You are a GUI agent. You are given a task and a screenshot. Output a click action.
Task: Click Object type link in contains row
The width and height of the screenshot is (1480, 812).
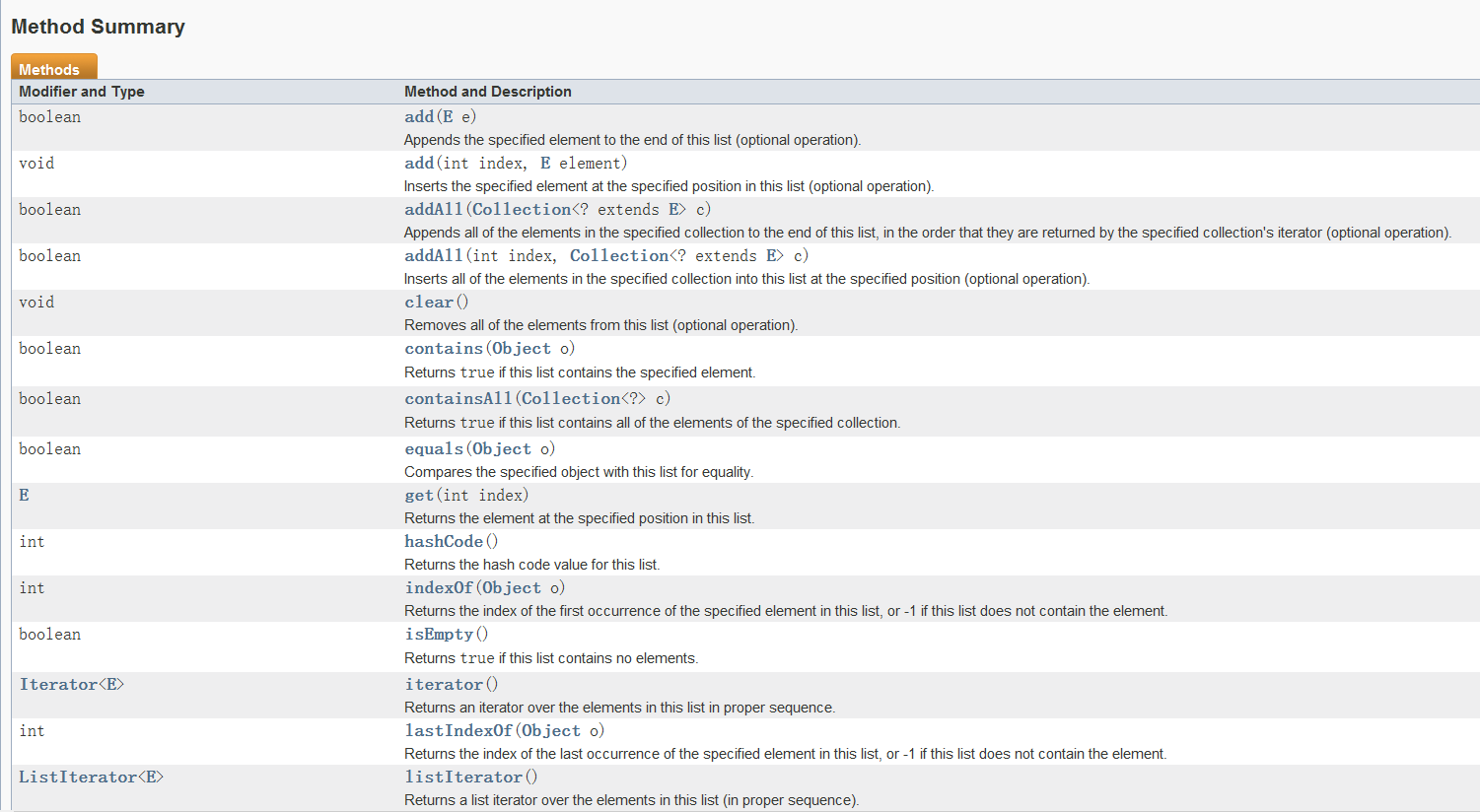click(x=522, y=348)
